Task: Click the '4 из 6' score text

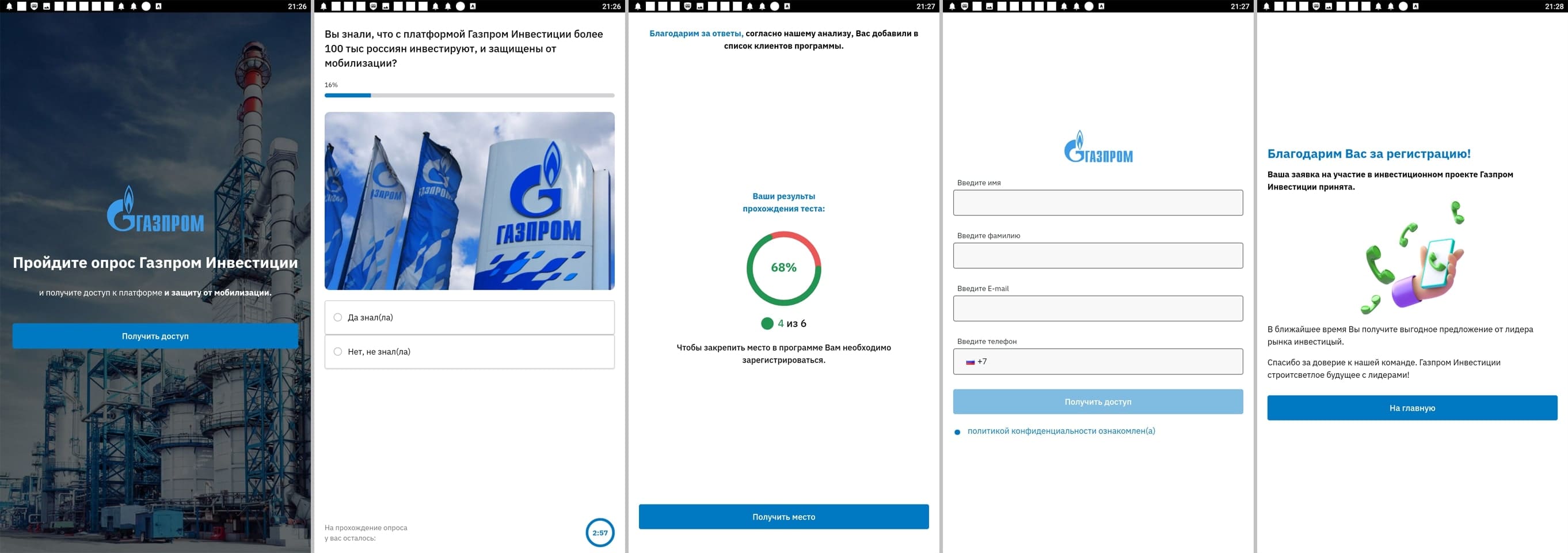Action: tap(792, 323)
